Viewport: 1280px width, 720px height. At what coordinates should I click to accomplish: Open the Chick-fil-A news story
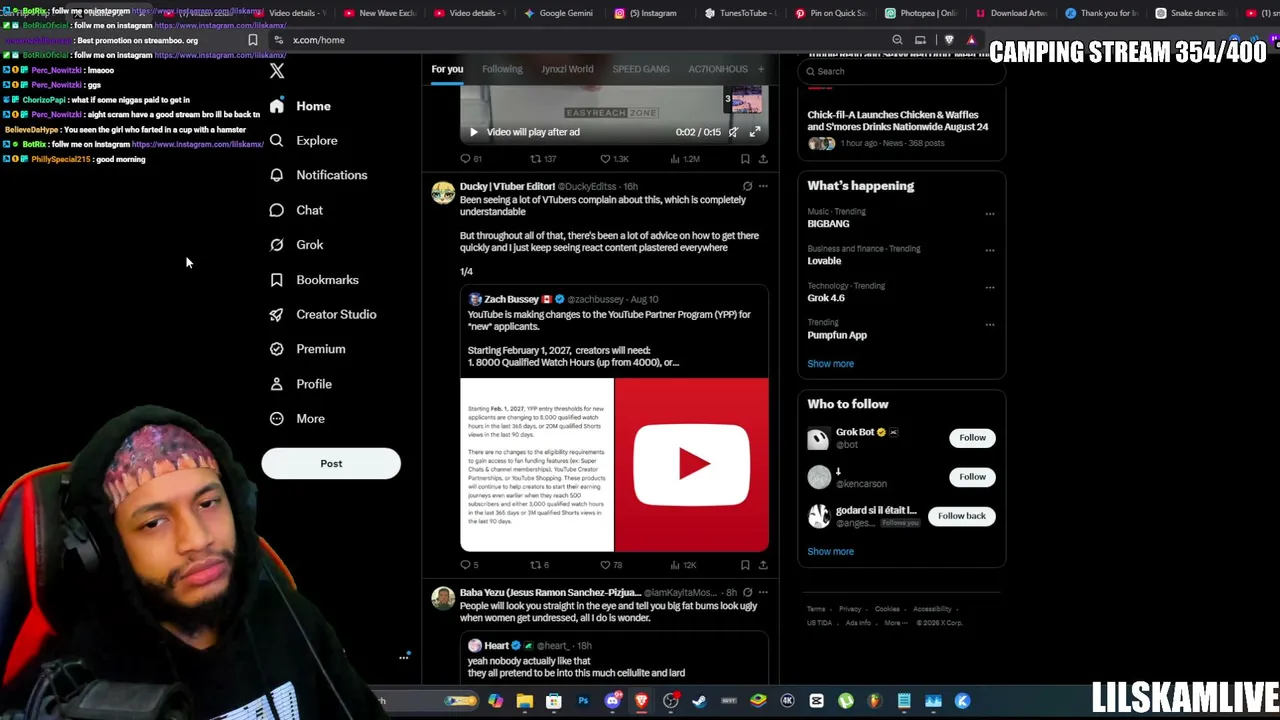coord(900,129)
